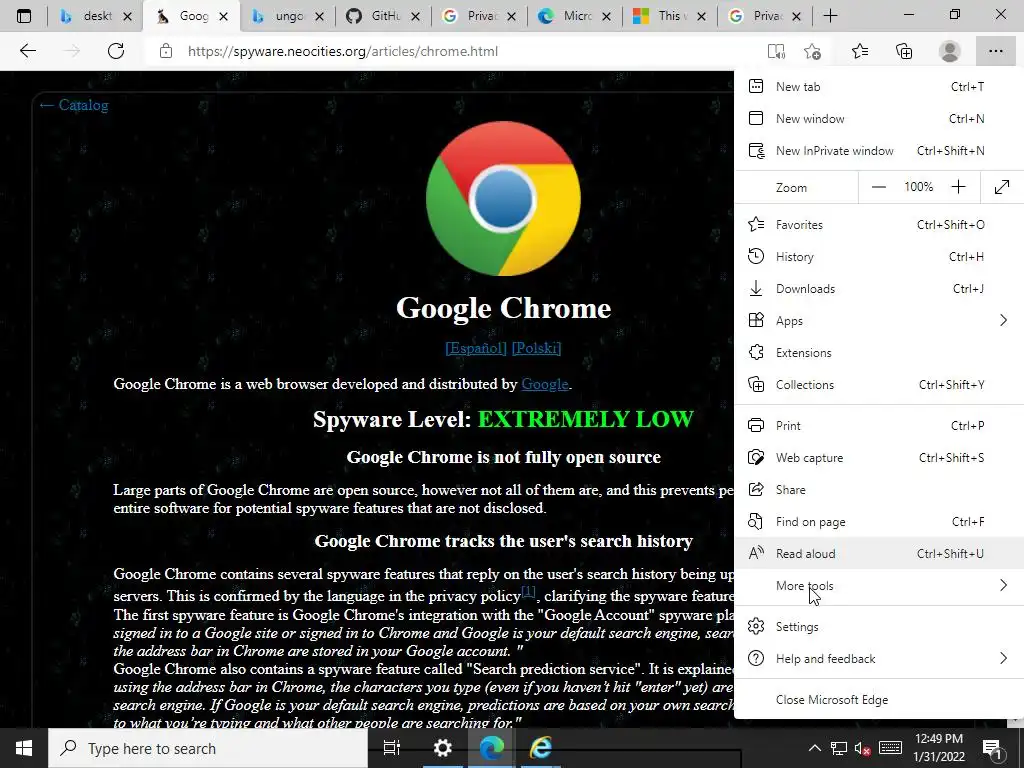Enter full screen from Zoom row
The width and height of the screenshot is (1024, 768).
click(1002, 187)
